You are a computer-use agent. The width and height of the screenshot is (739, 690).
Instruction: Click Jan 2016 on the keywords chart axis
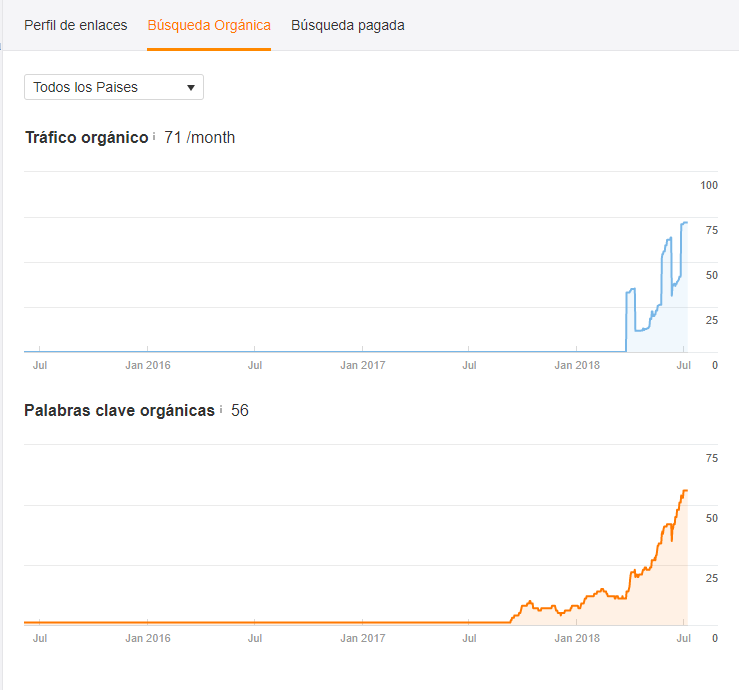147,638
